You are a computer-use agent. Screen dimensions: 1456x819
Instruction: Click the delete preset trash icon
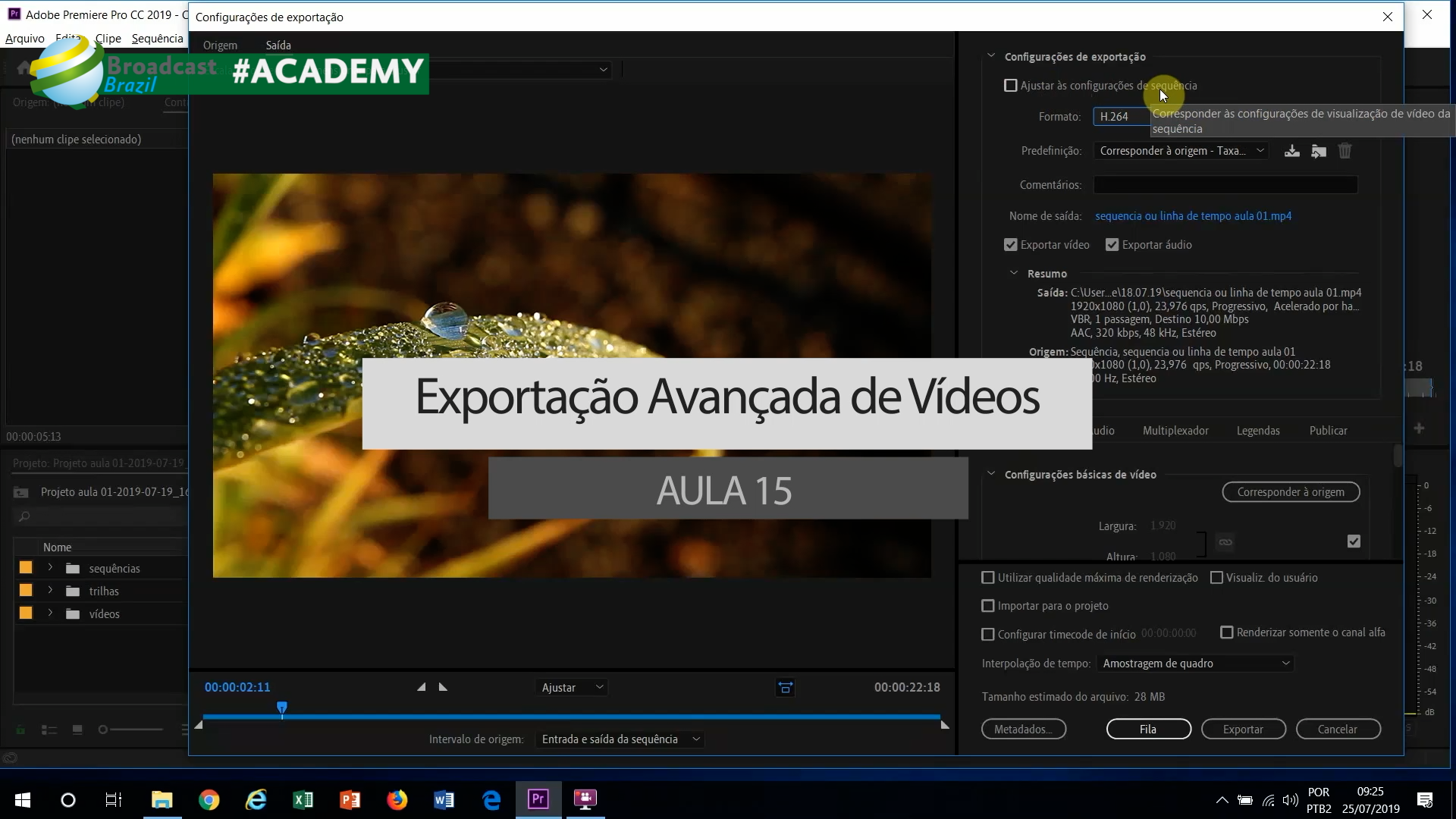tap(1345, 151)
